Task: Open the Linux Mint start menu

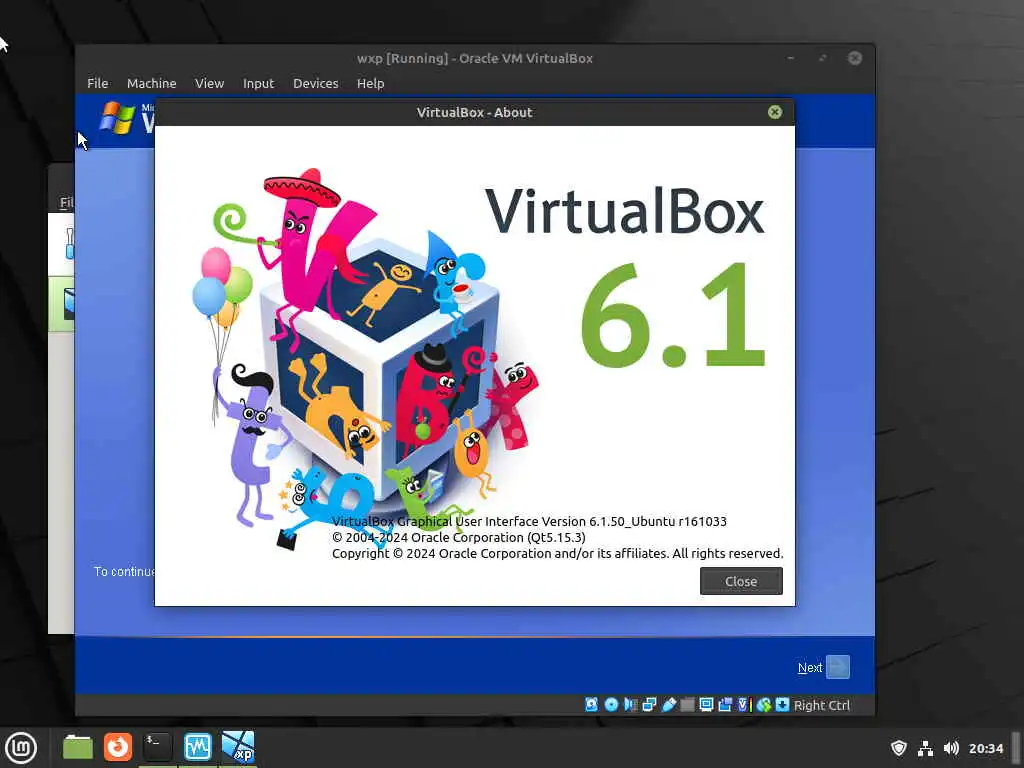Action: pos(21,748)
